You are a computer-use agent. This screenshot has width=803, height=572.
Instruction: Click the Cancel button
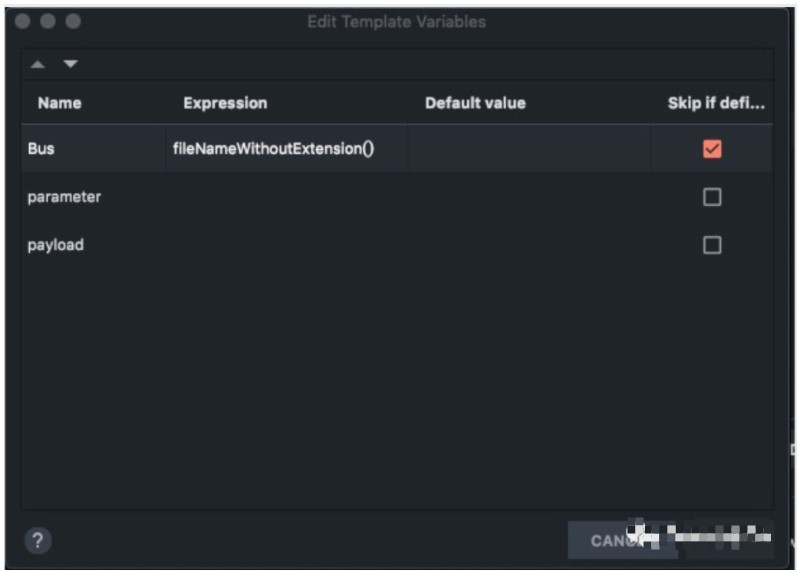[621, 540]
